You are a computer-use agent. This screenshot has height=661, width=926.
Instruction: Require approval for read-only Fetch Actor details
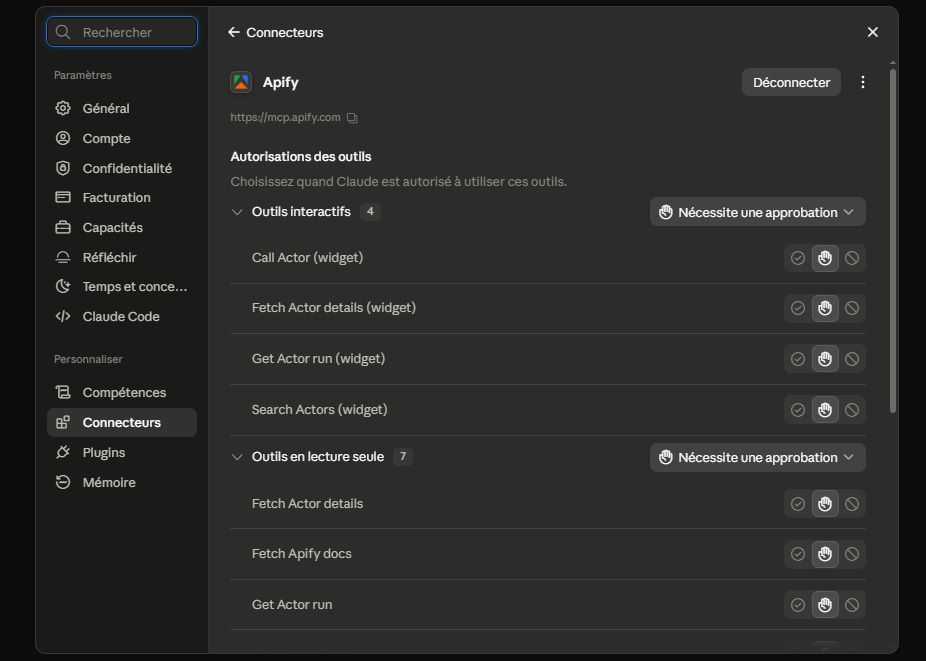point(825,504)
